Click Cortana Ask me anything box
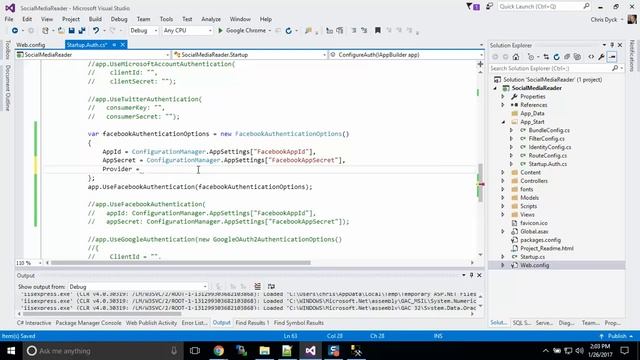 pos(102,351)
